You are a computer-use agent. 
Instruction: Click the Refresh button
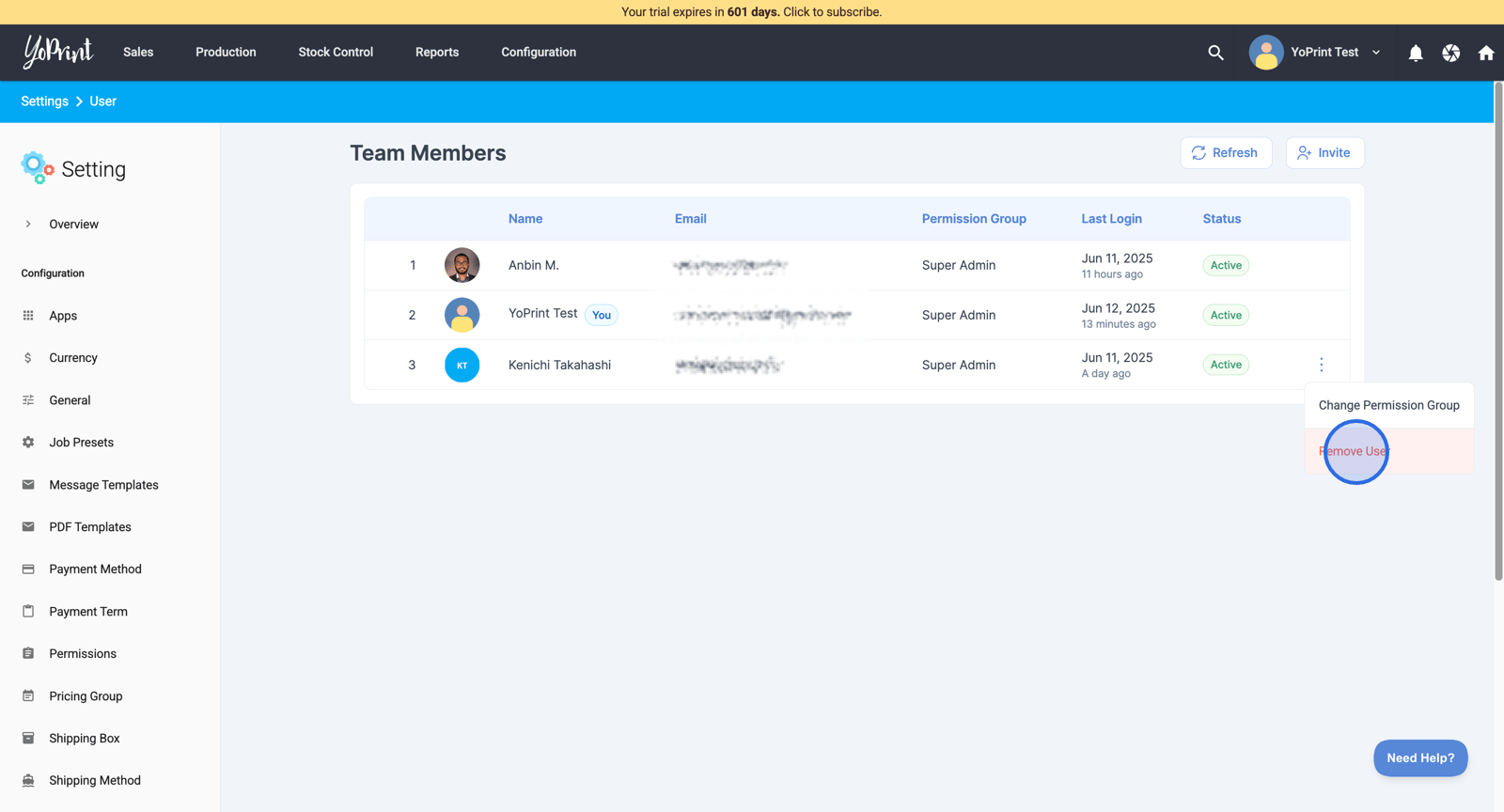(1226, 153)
